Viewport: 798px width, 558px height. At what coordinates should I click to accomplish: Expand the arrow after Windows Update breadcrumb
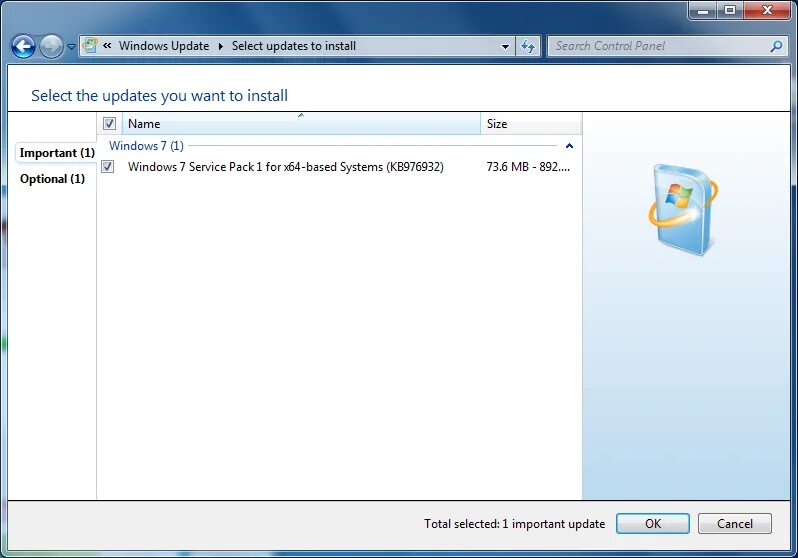coord(221,46)
